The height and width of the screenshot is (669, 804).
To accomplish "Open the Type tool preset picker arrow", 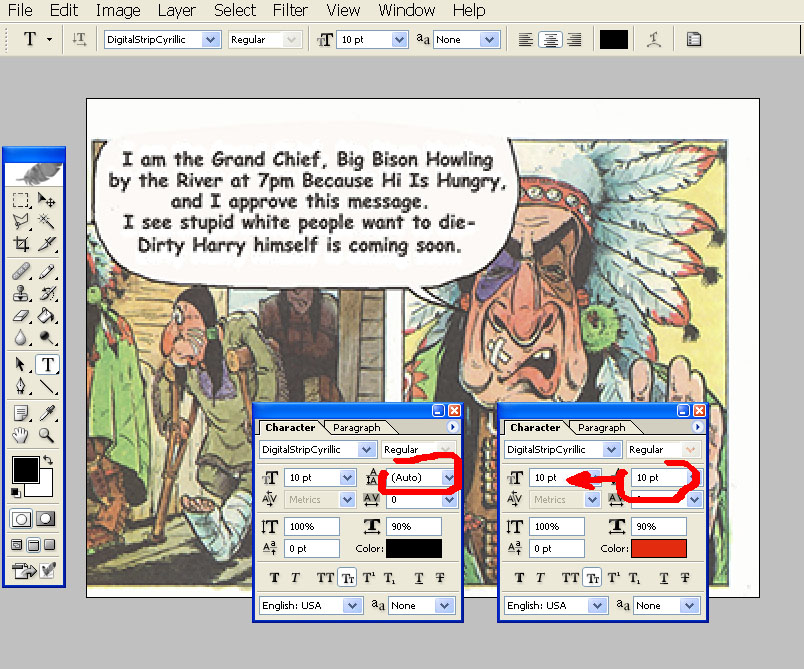I will 50,39.
